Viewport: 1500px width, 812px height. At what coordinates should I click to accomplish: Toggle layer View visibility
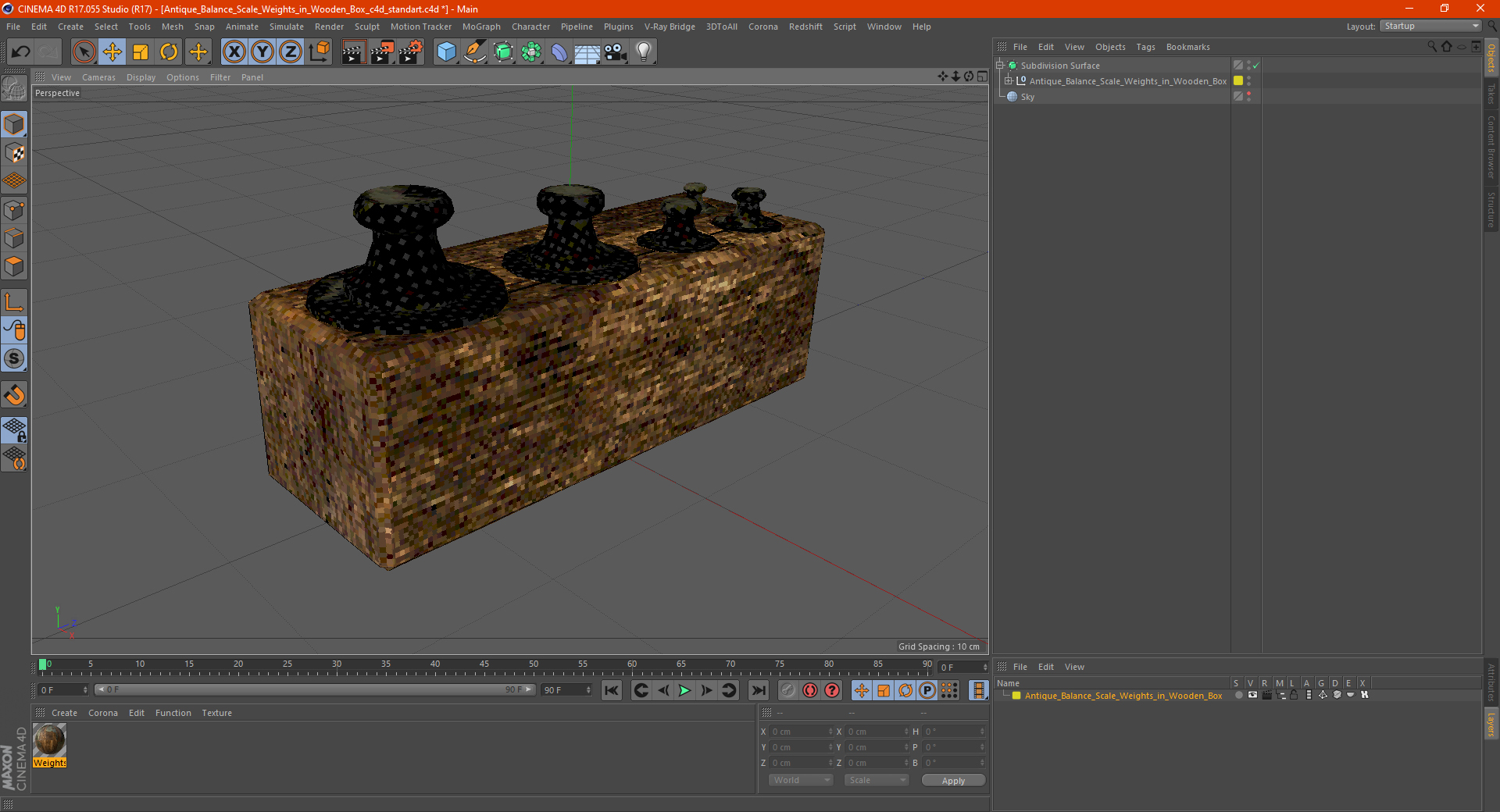[1253, 696]
